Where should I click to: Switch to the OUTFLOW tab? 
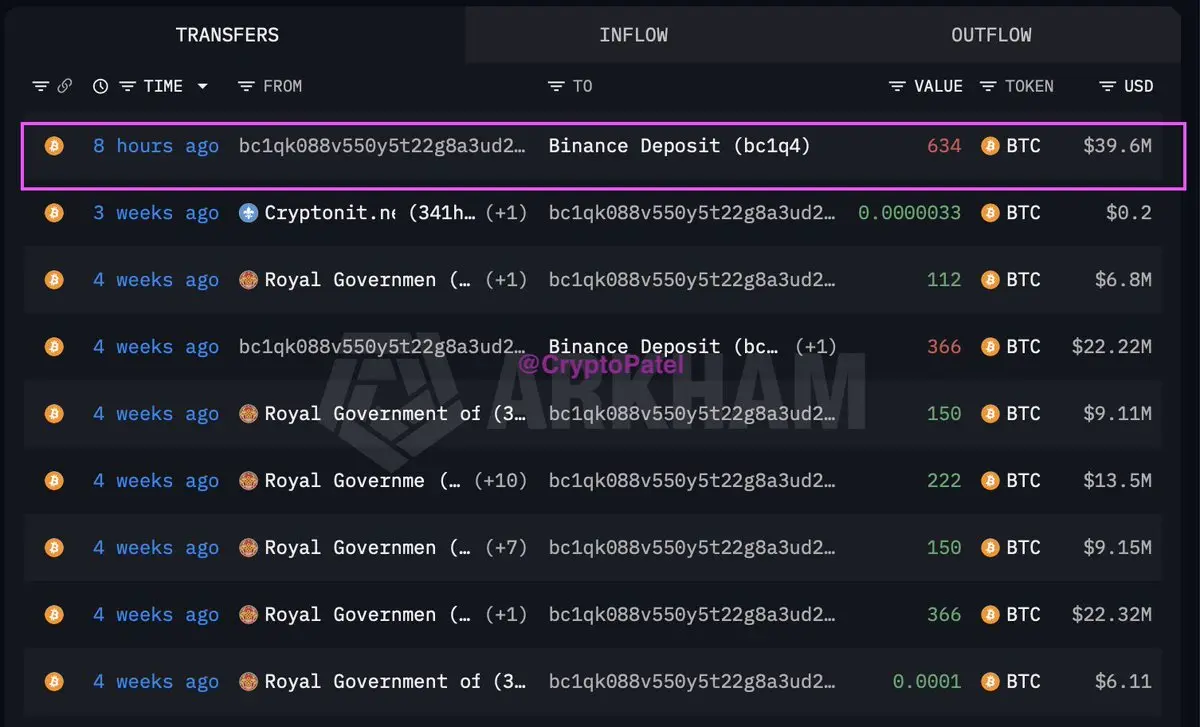point(991,35)
